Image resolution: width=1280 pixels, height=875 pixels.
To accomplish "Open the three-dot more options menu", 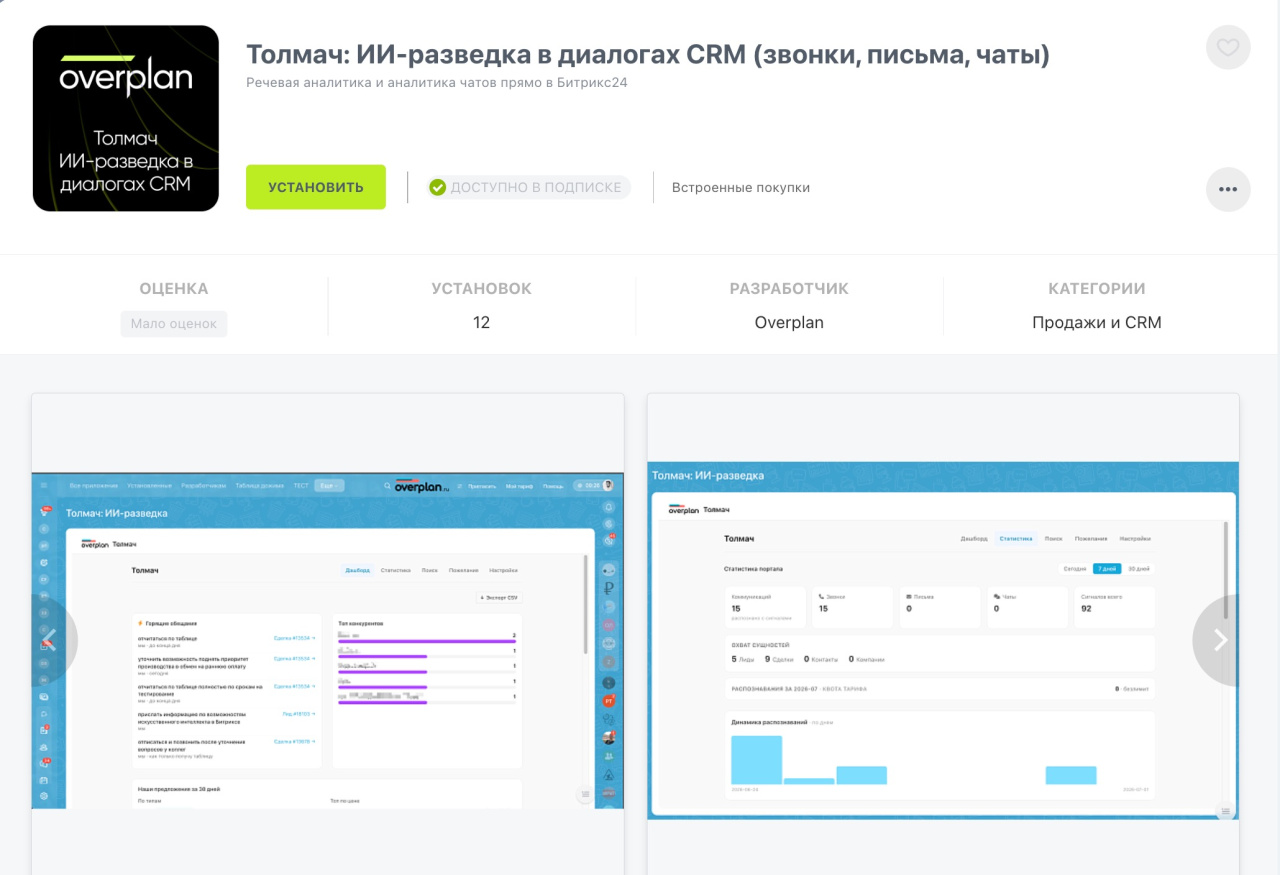I will [1228, 189].
